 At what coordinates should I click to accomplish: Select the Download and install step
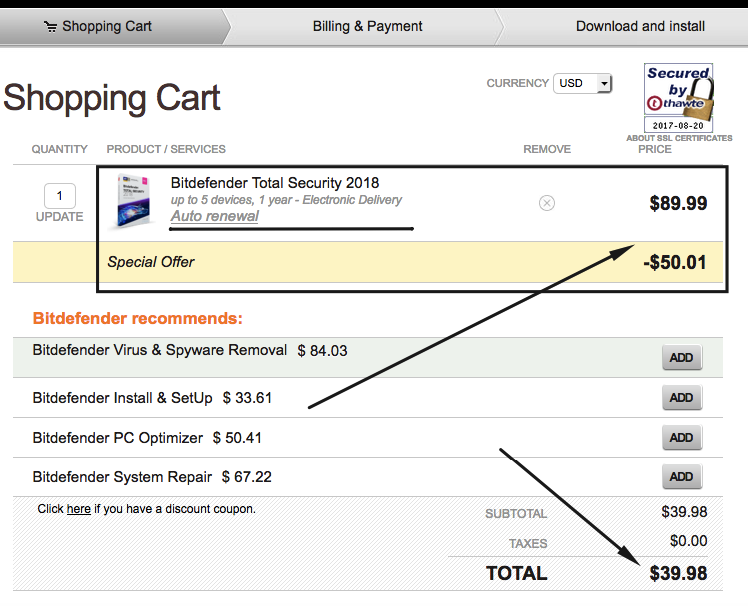point(640,26)
